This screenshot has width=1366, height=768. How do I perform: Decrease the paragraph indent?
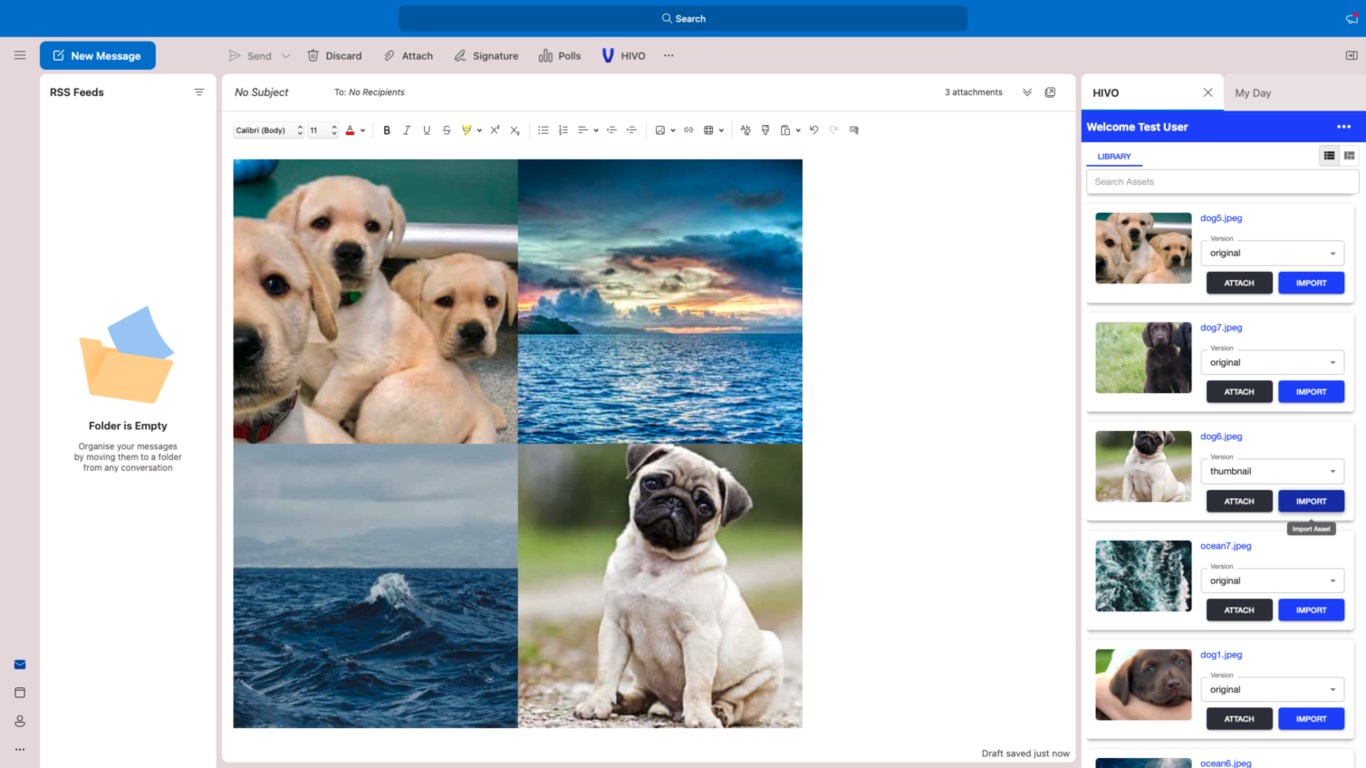(x=611, y=130)
